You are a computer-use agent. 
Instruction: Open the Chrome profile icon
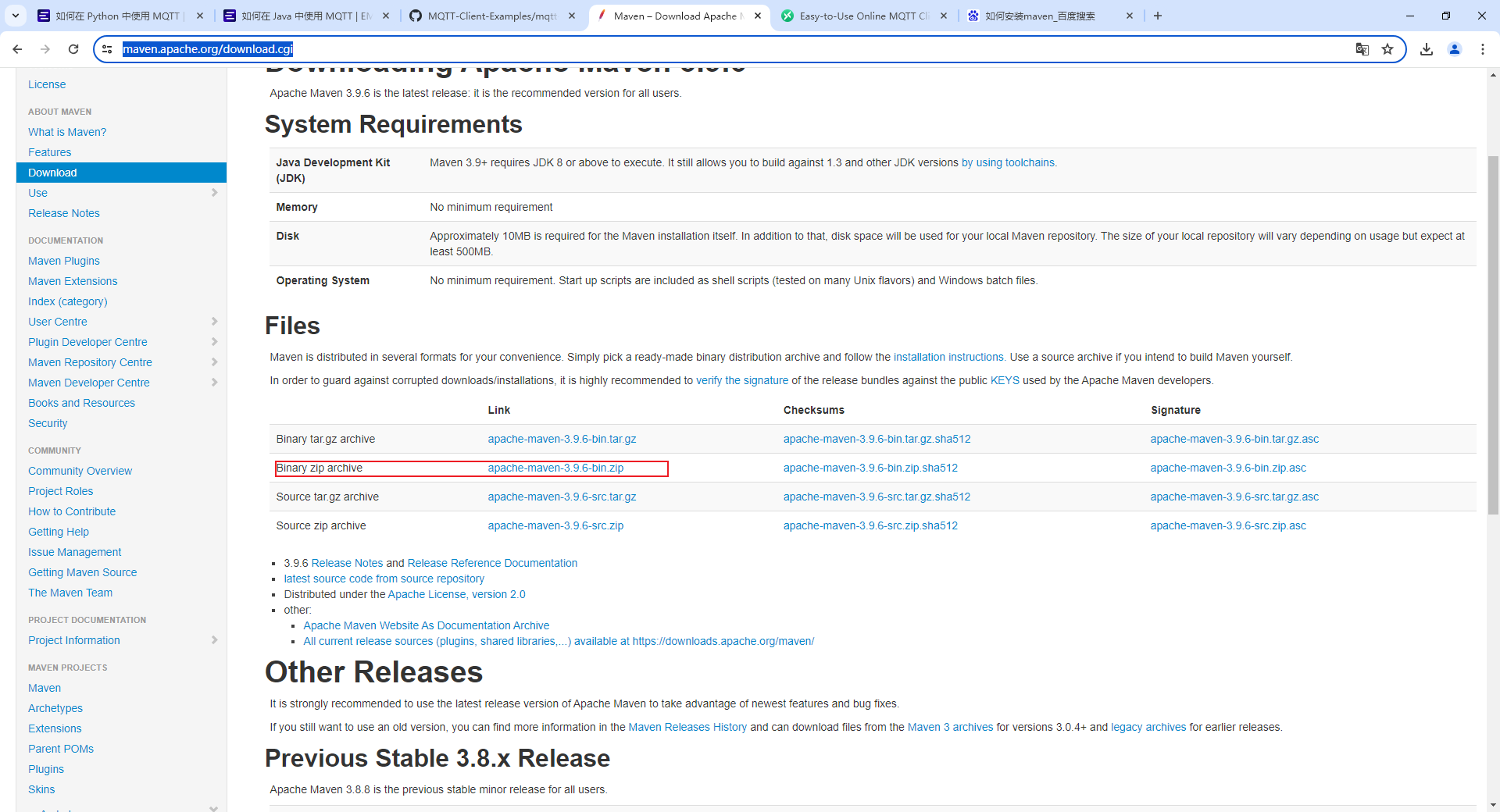tap(1455, 49)
